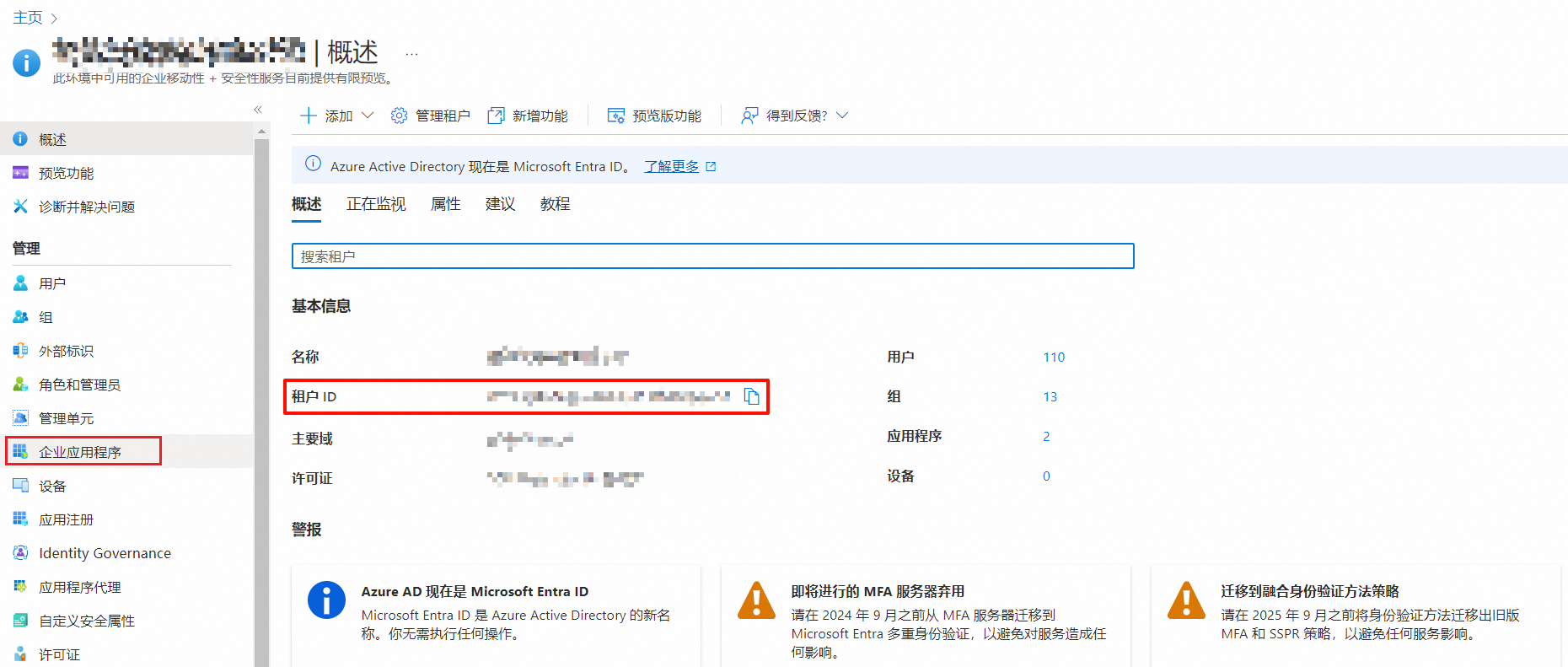Screen dimensions: 1568x667
Task: Open 诊断并解决问题 wrench icon
Action: pos(20,207)
